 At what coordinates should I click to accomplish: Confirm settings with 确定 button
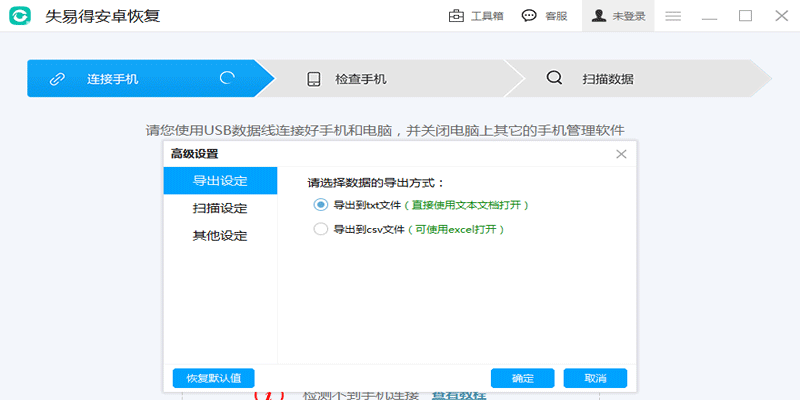[522, 378]
